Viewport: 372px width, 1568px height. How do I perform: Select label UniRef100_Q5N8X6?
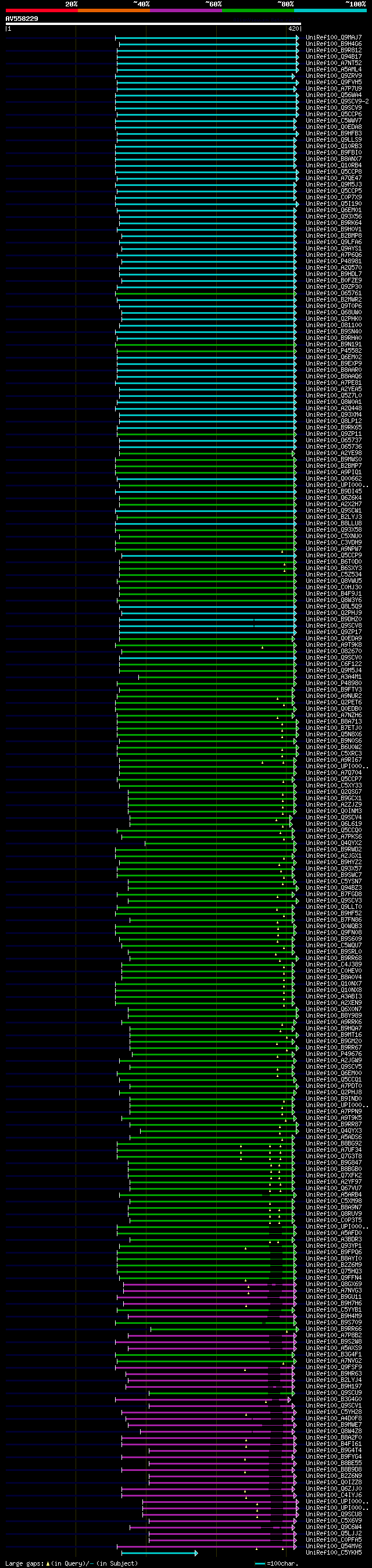click(334, 734)
